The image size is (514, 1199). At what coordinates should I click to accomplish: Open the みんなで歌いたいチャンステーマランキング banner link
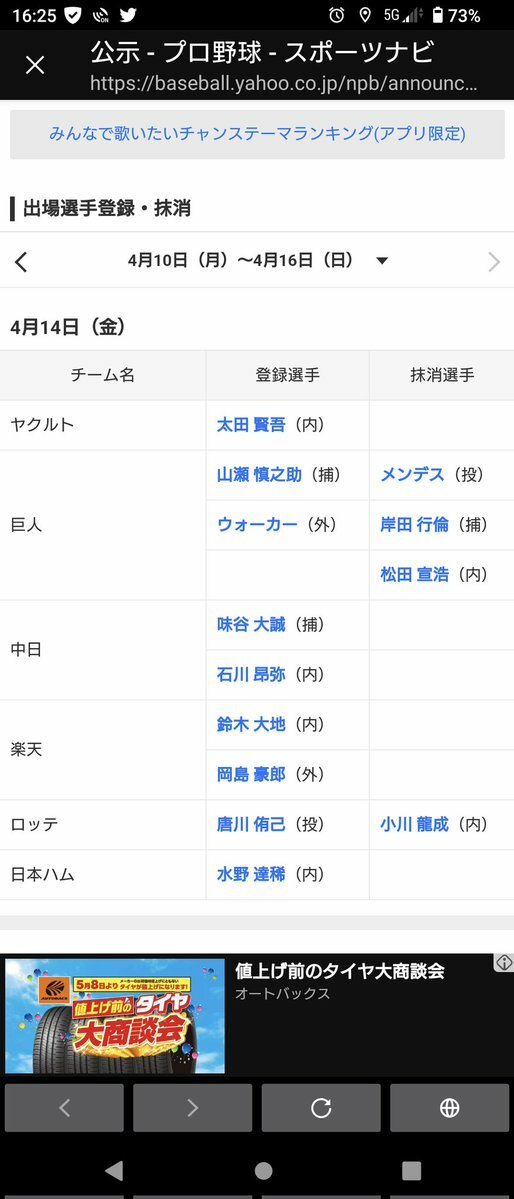[x=257, y=135]
